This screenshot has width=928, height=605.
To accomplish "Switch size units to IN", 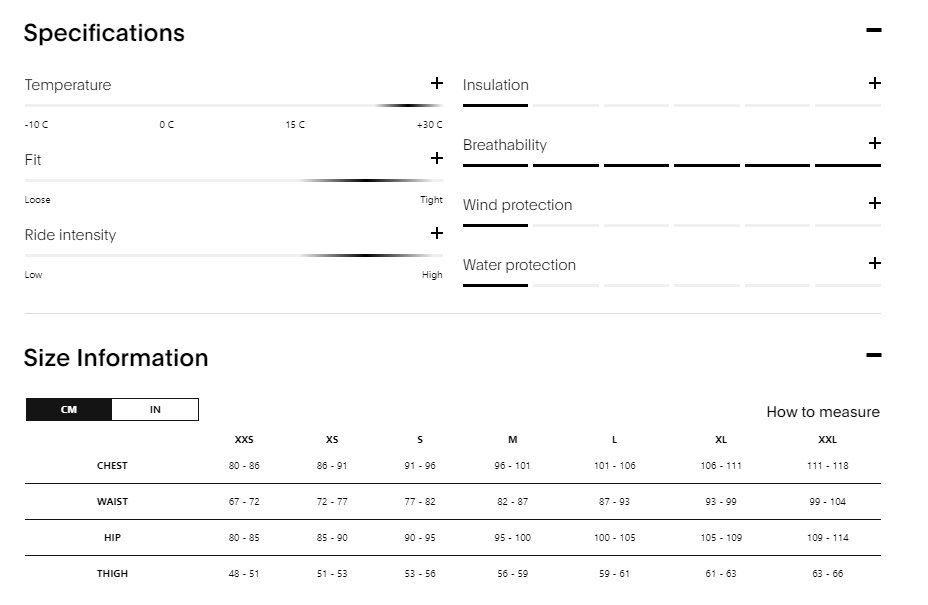I will [155, 410].
